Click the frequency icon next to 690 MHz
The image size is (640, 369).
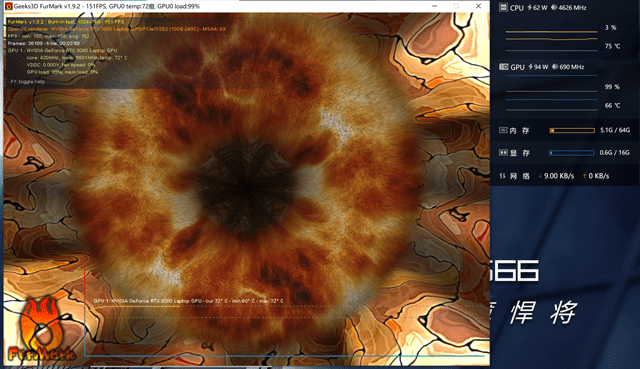555,67
